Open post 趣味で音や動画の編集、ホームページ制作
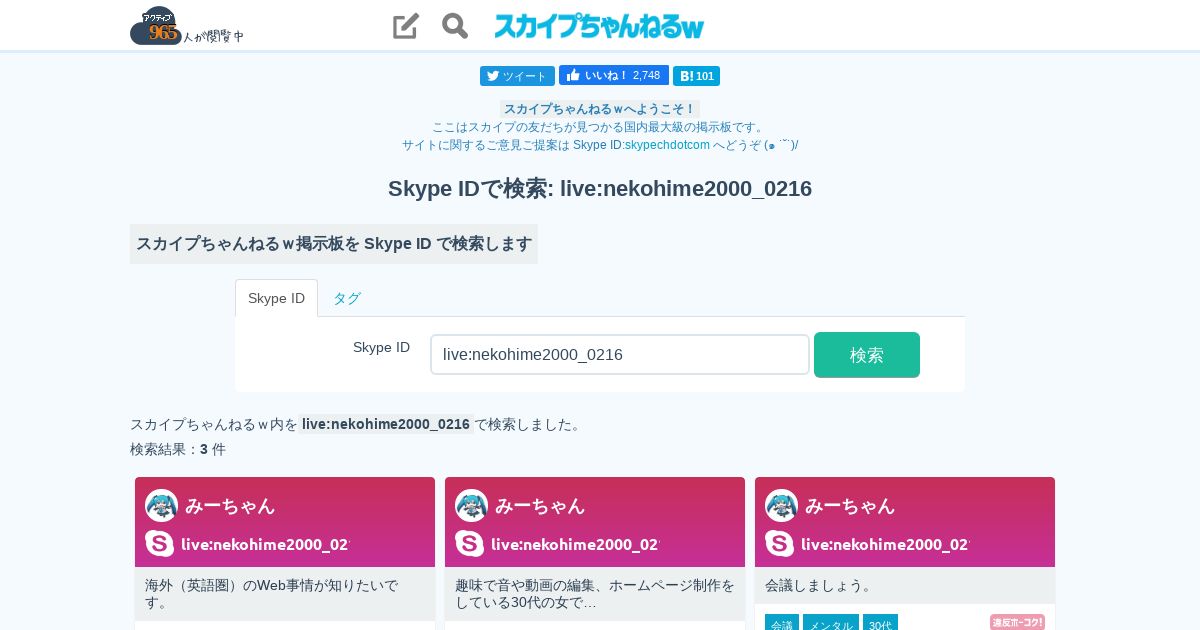 click(595, 594)
